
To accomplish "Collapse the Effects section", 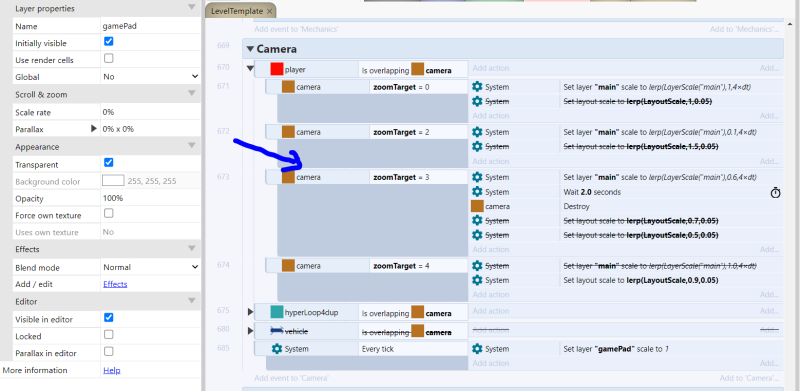I will pos(192,248).
